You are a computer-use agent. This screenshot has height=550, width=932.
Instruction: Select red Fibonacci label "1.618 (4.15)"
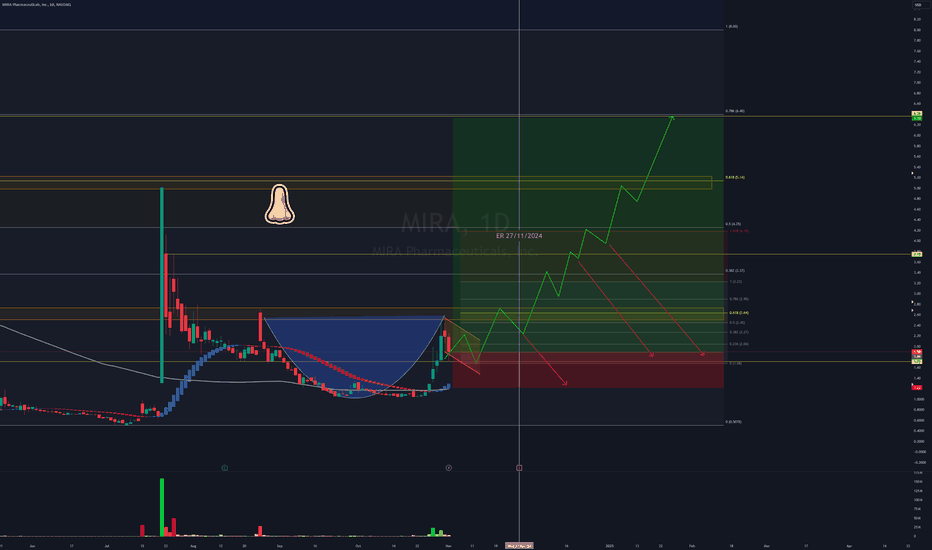[739, 231]
